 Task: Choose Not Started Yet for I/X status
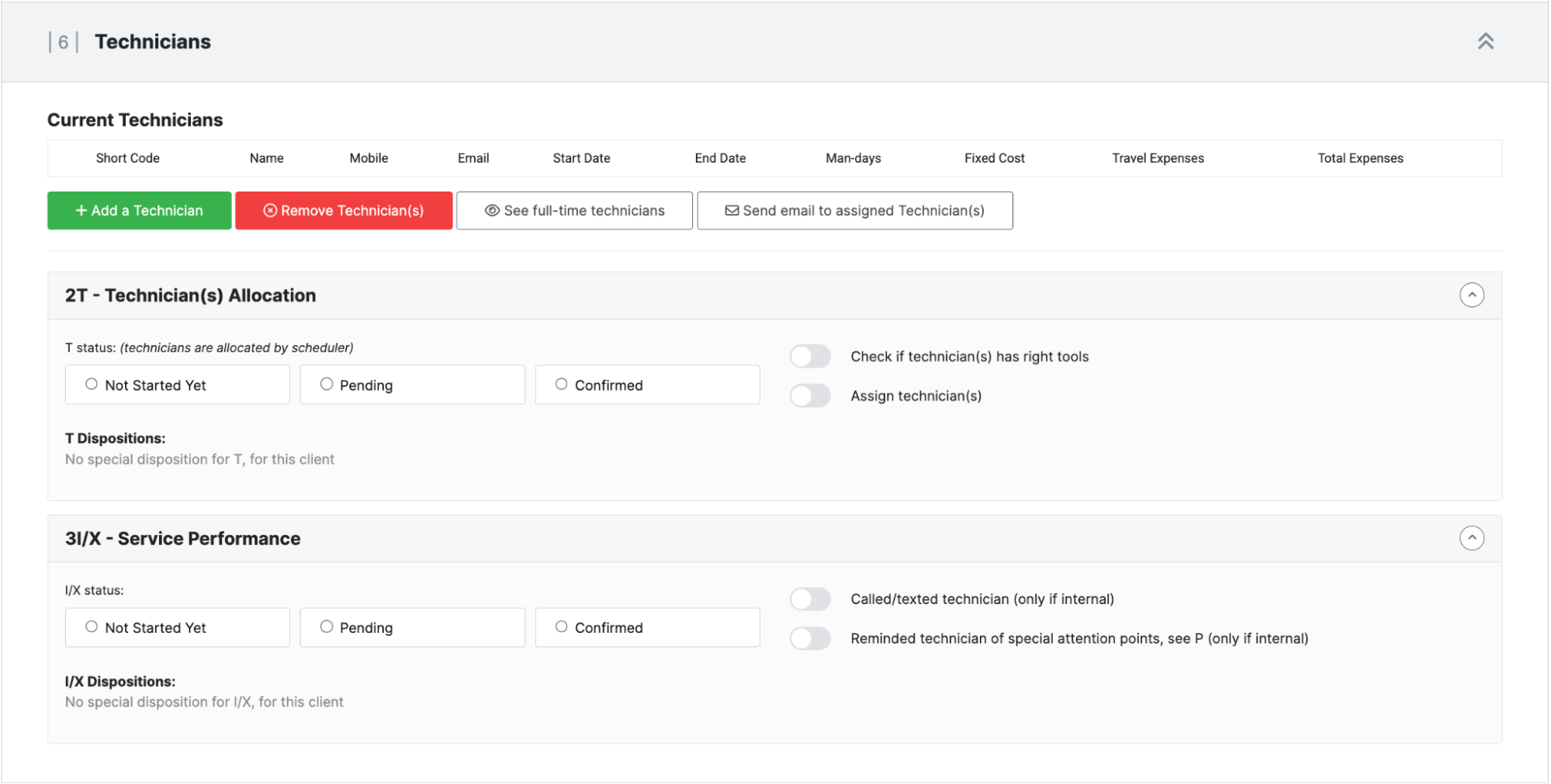click(x=92, y=627)
